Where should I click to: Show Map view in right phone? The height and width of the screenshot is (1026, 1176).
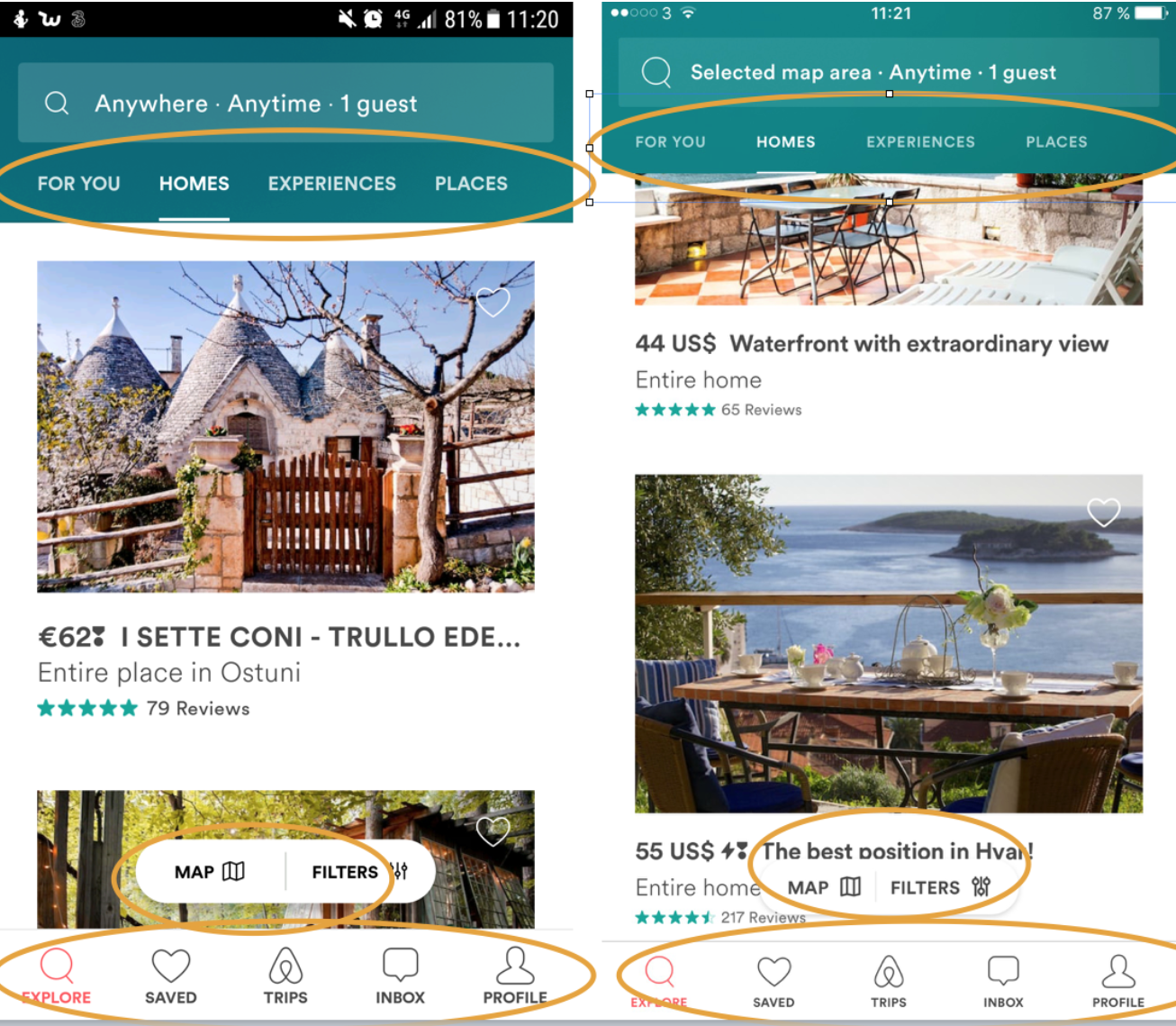824,887
